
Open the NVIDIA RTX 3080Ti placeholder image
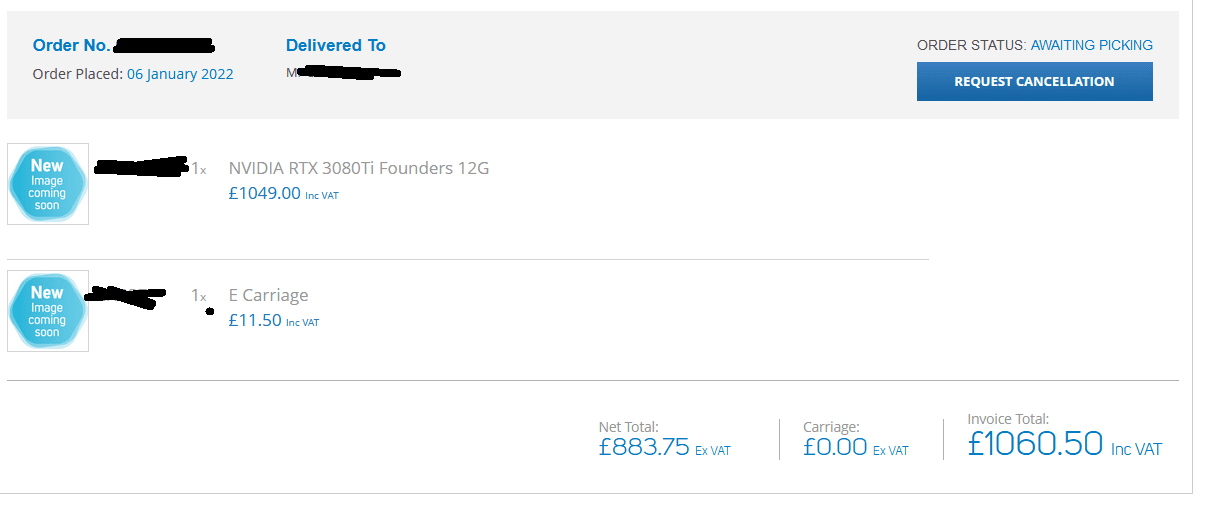(48, 184)
